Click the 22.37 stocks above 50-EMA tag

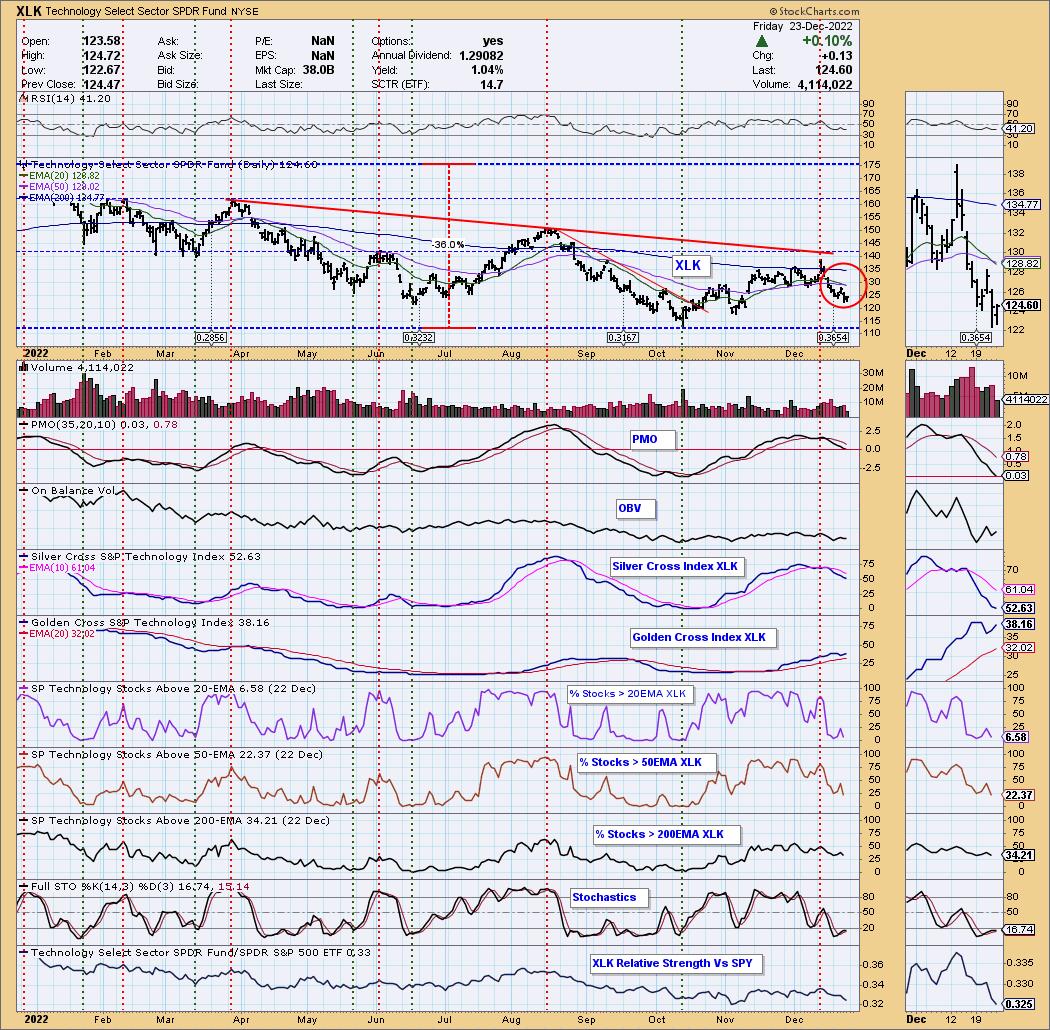tap(1020, 795)
